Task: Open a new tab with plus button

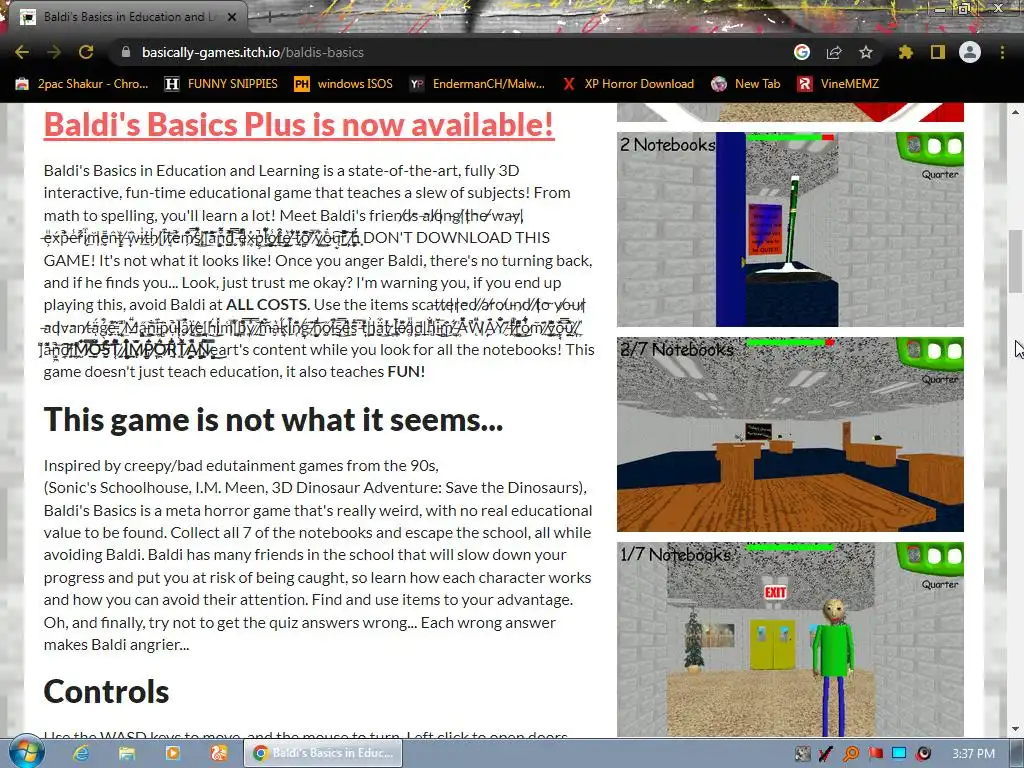Action: click(269, 17)
